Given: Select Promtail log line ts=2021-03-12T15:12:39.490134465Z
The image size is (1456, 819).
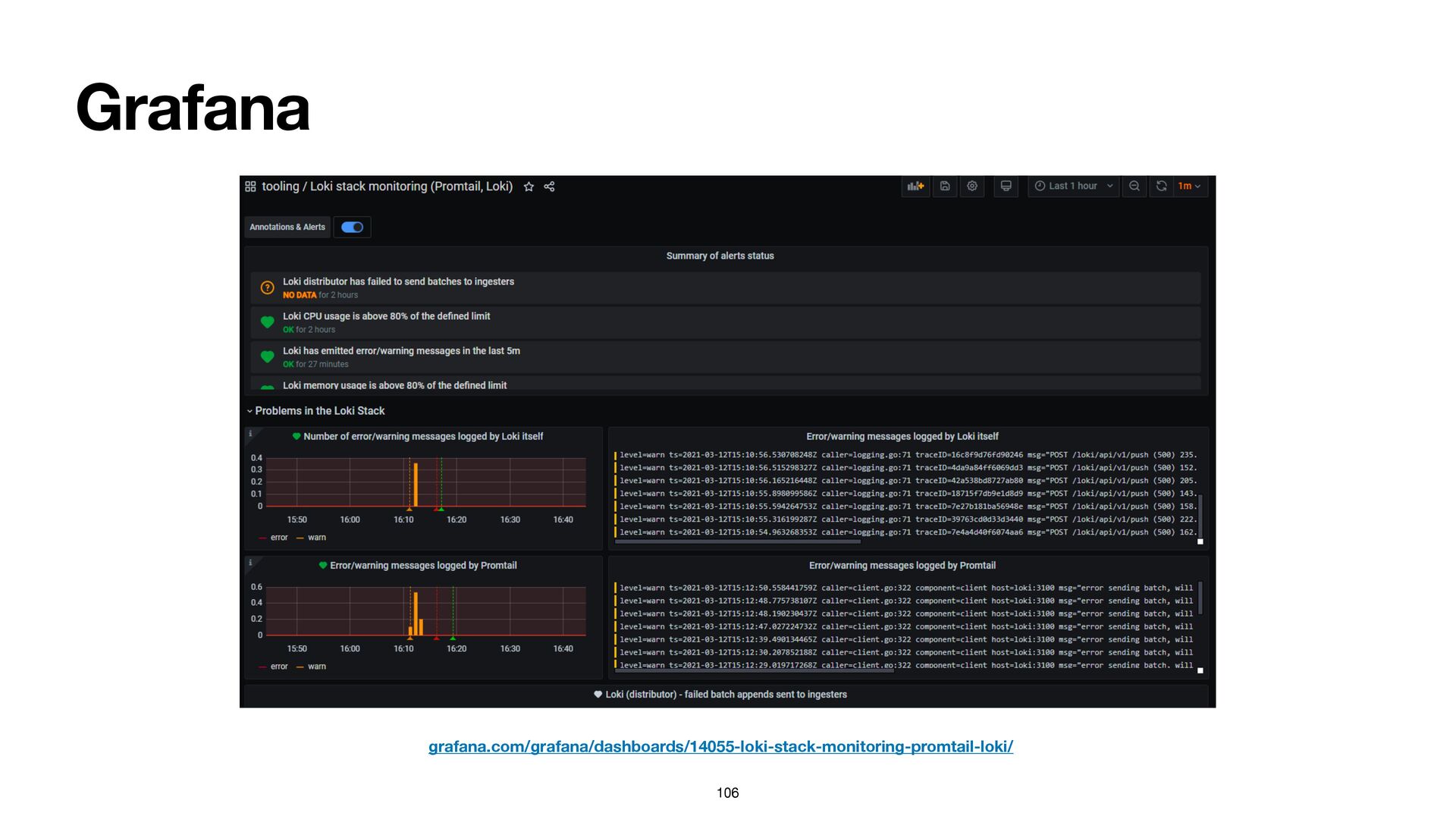Looking at the screenshot, I should pyautogui.click(x=905, y=639).
